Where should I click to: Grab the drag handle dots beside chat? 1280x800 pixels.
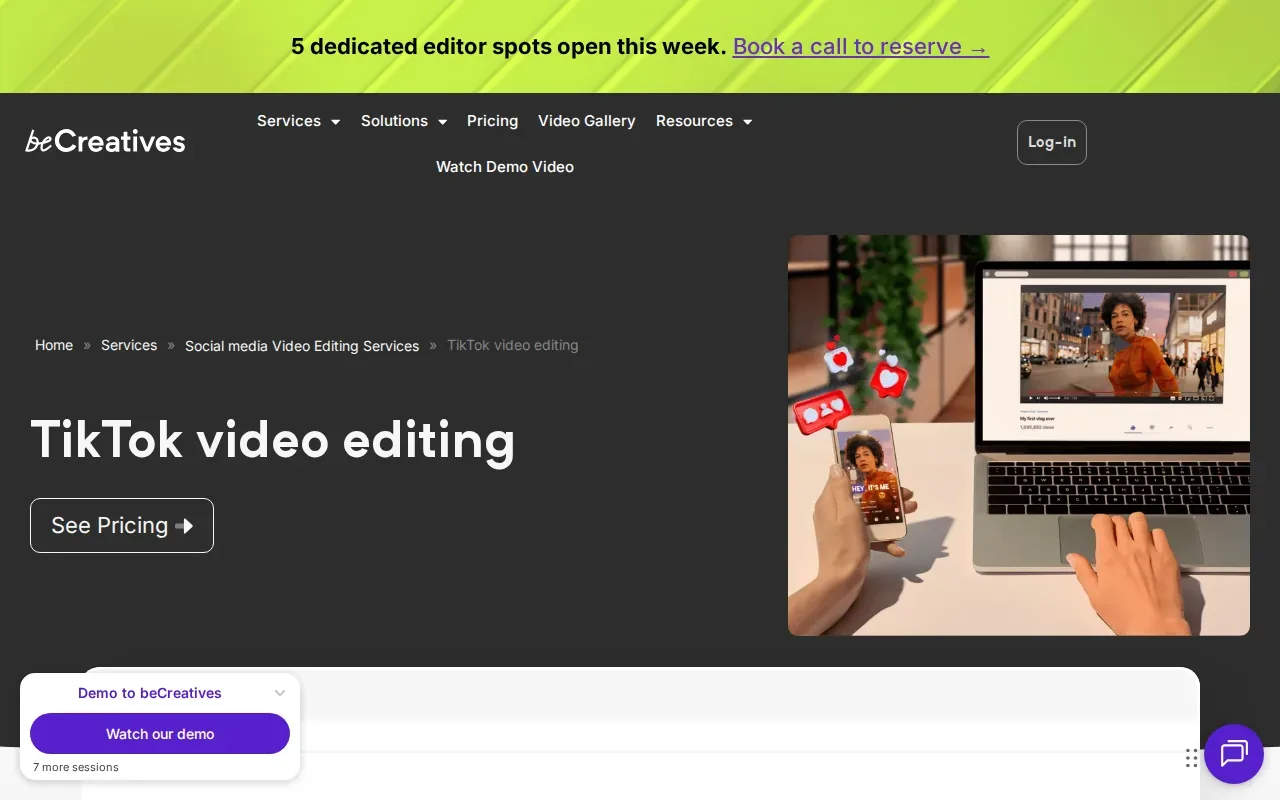coord(1191,757)
